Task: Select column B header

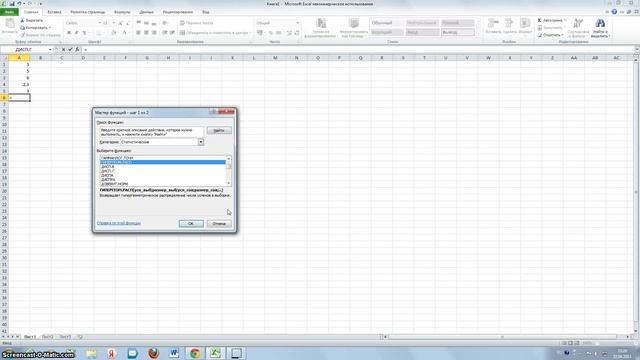Action: tap(40, 58)
